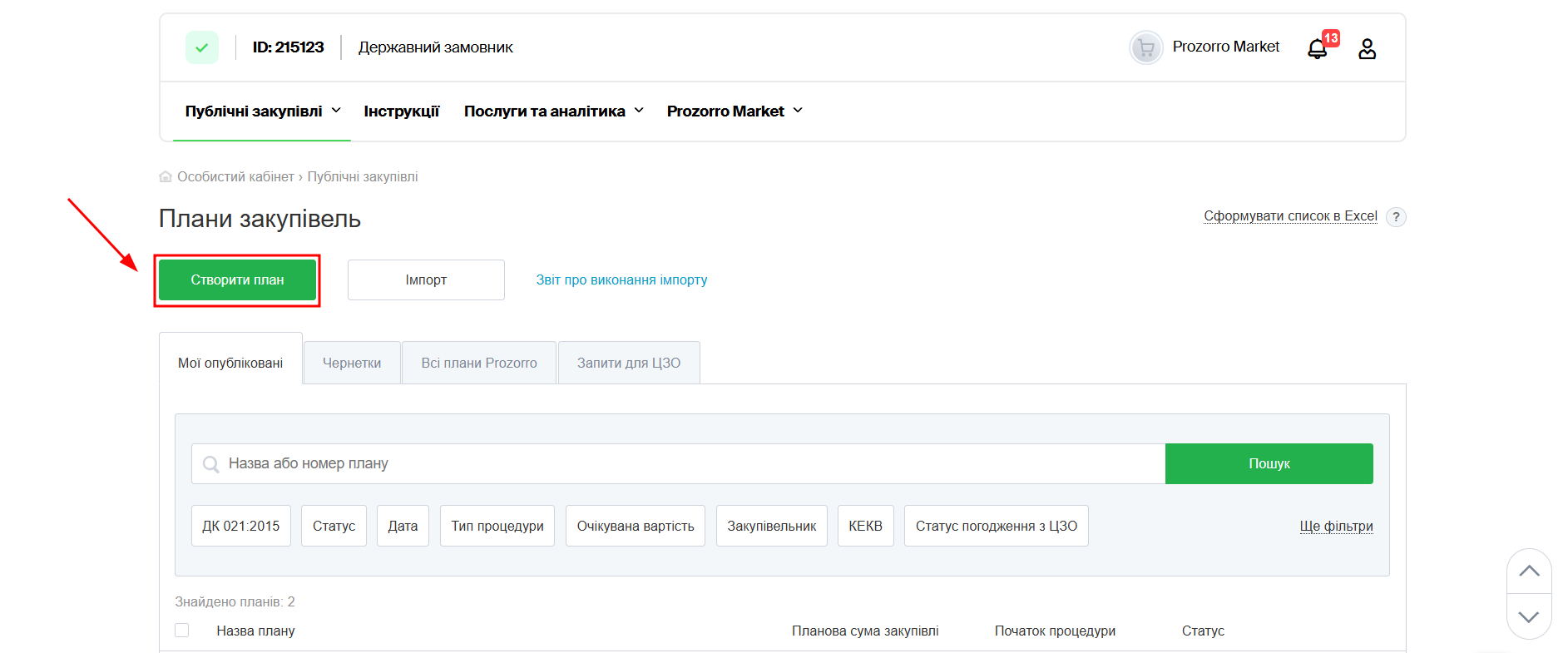Switch to the Чернетки tab

352,363
